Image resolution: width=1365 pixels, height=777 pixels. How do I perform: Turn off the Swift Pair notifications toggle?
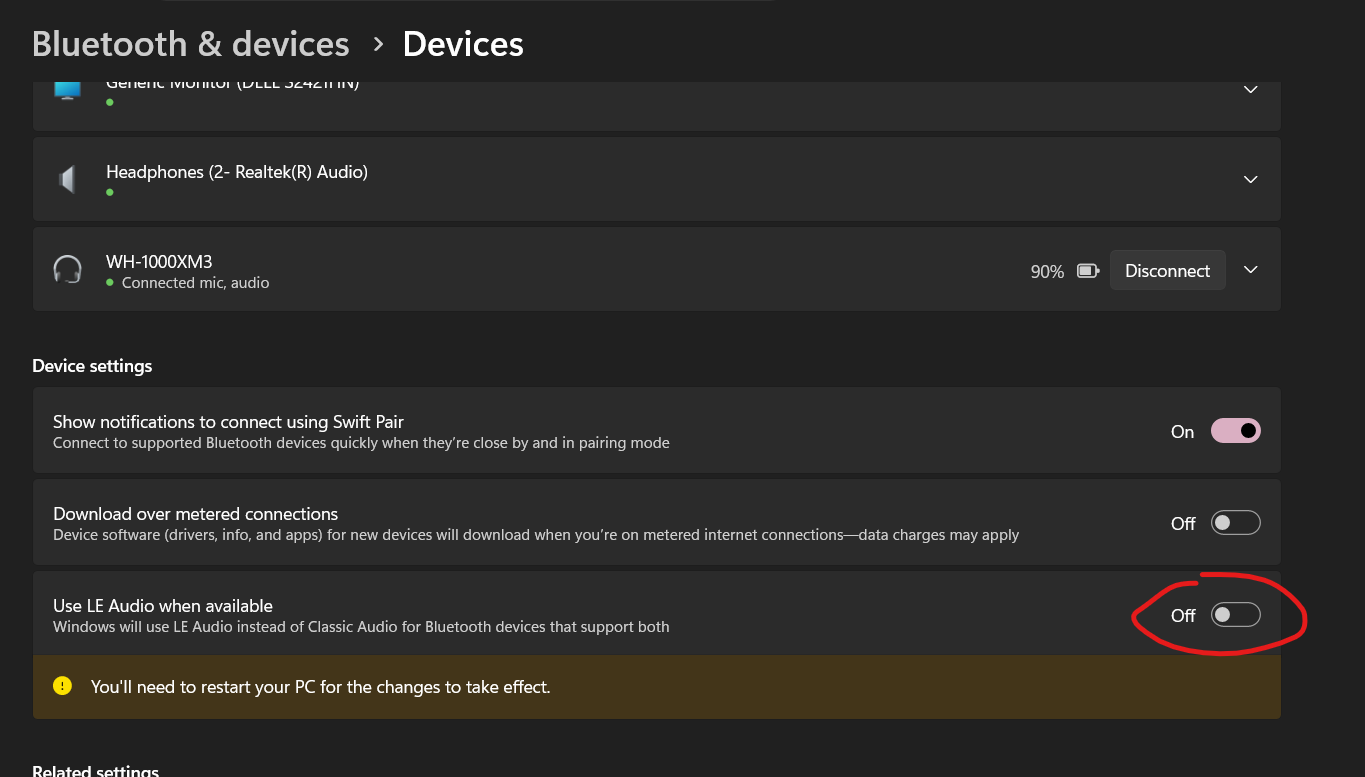click(x=1235, y=431)
